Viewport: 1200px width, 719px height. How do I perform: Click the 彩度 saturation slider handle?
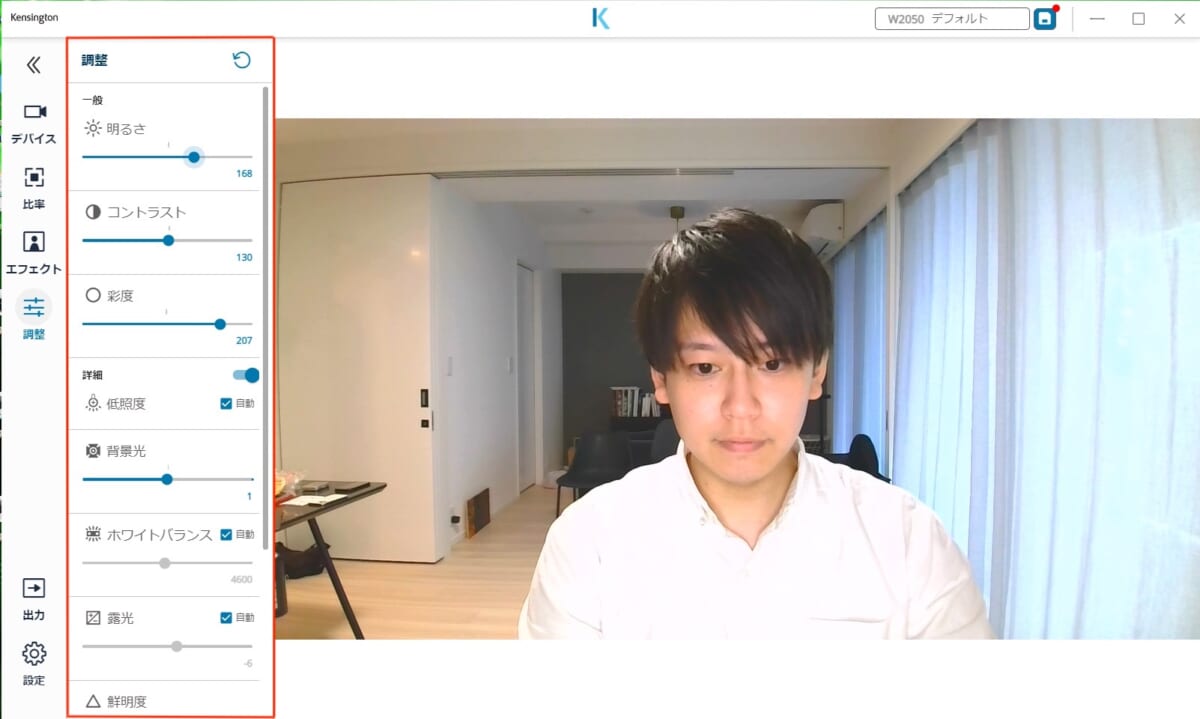220,324
